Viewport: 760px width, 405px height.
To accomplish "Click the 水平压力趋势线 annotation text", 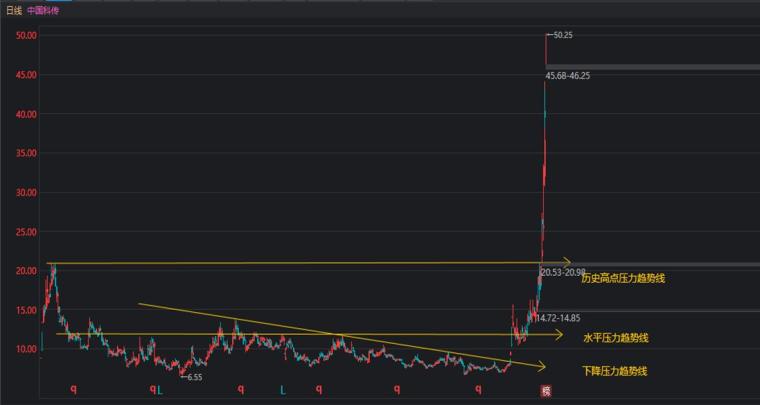I will pos(616,338).
